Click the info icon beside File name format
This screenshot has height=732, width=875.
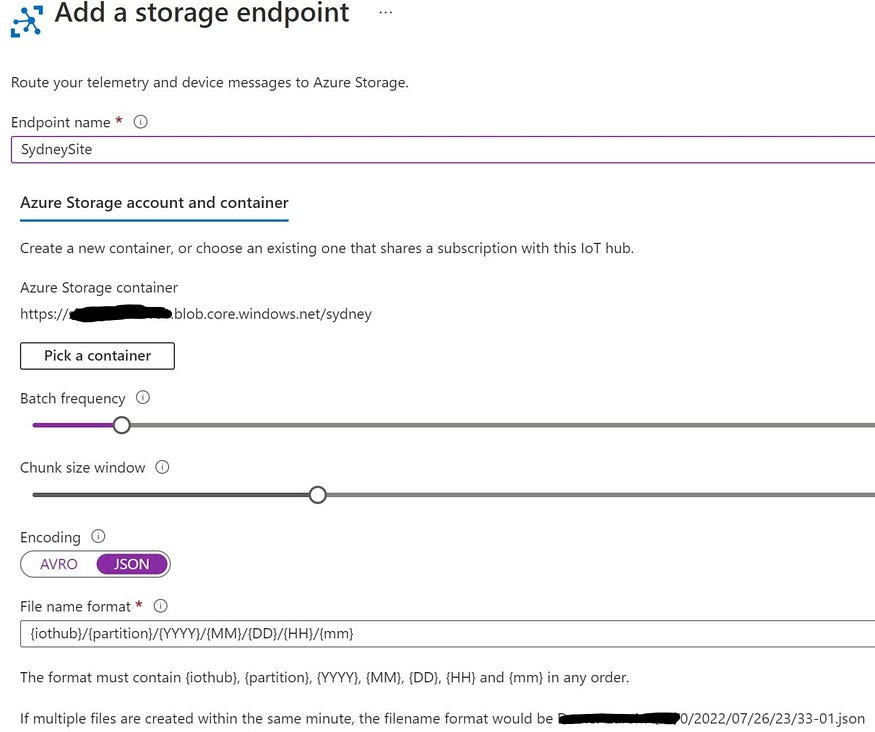[161, 606]
